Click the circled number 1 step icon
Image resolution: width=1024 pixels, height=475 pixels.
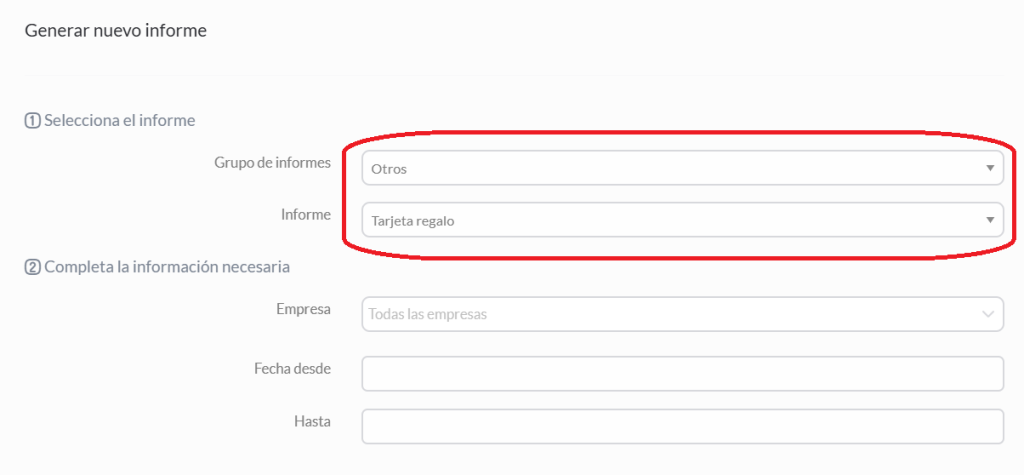pos(33,121)
